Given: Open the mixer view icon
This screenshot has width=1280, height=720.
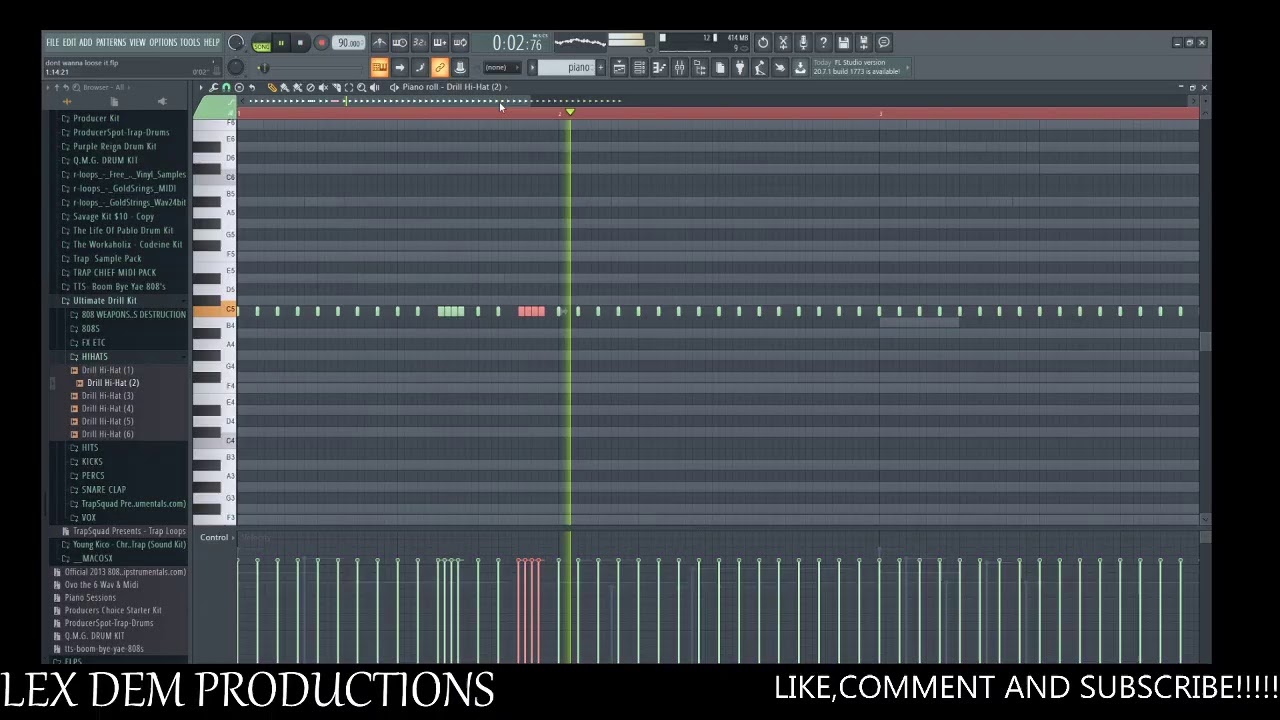Looking at the screenshot, I should [x=679, y=67].
